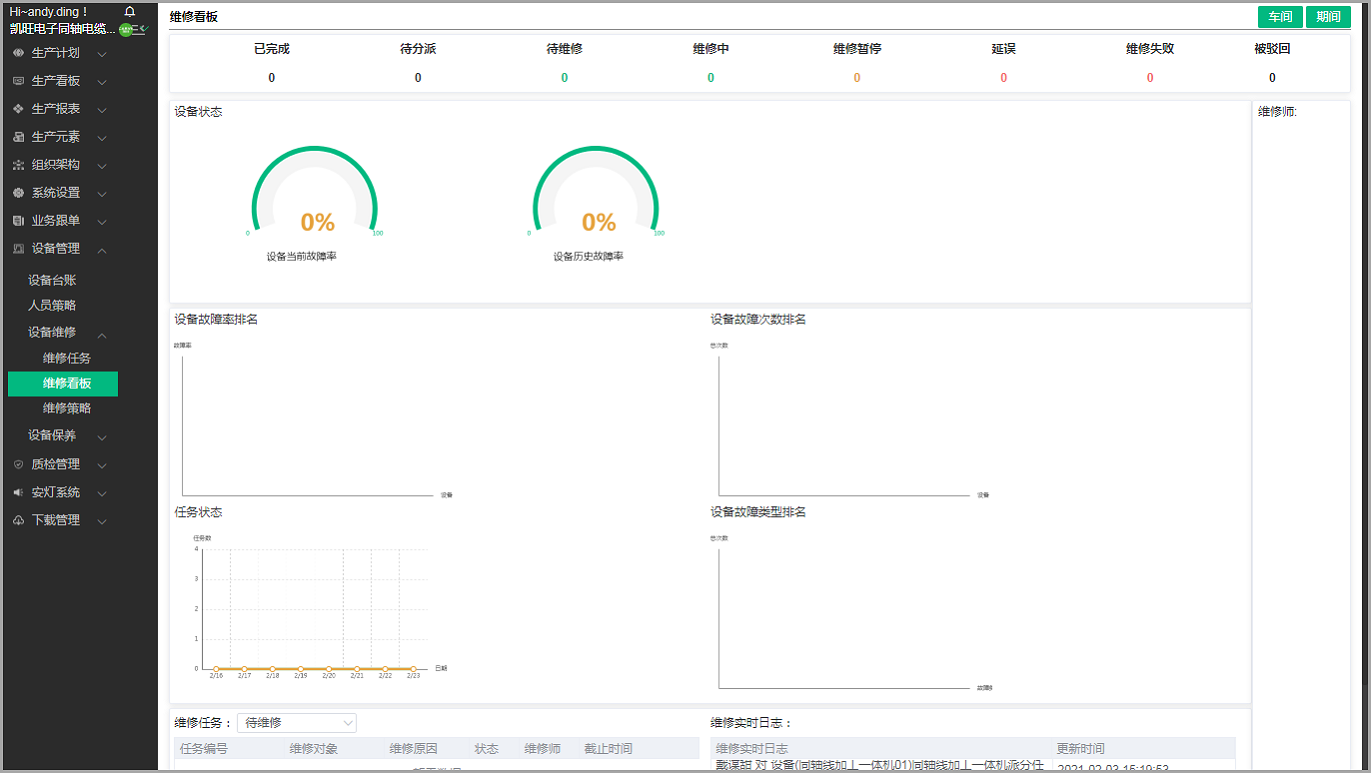Viewport: 1371px width, 773px height.
Task: Open the notification bell icon
Action: click(129, 11)
